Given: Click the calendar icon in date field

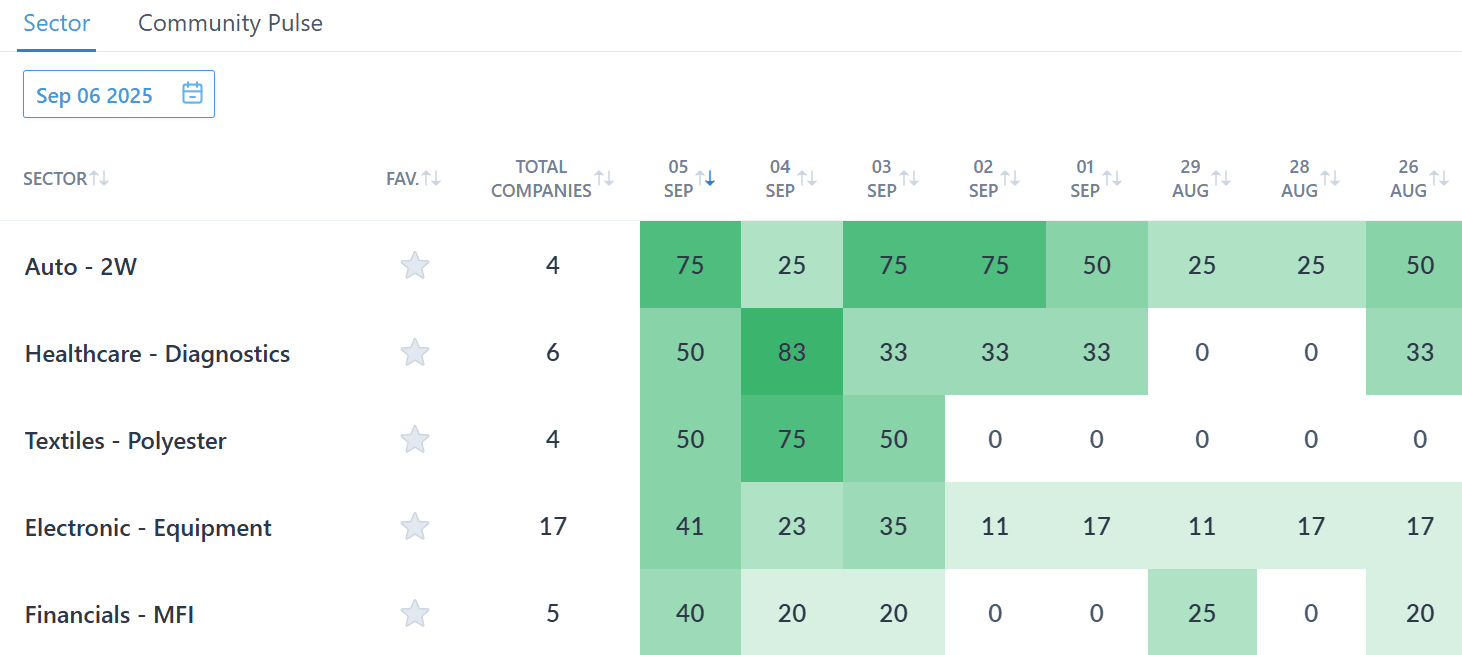Looking at the screenshot, I should (193, 94).
